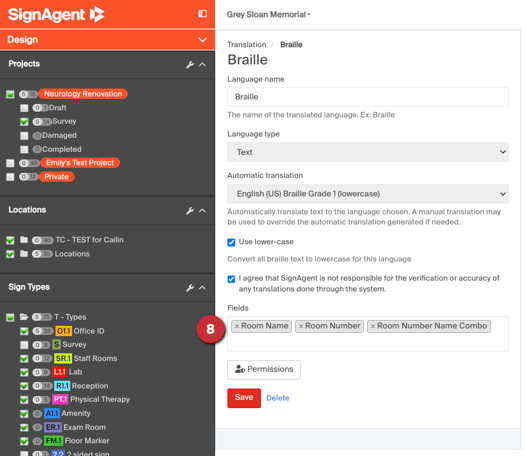This screenshot has width=526, height=456.
Task: Select the Private project label
Action: coord(56,176)
